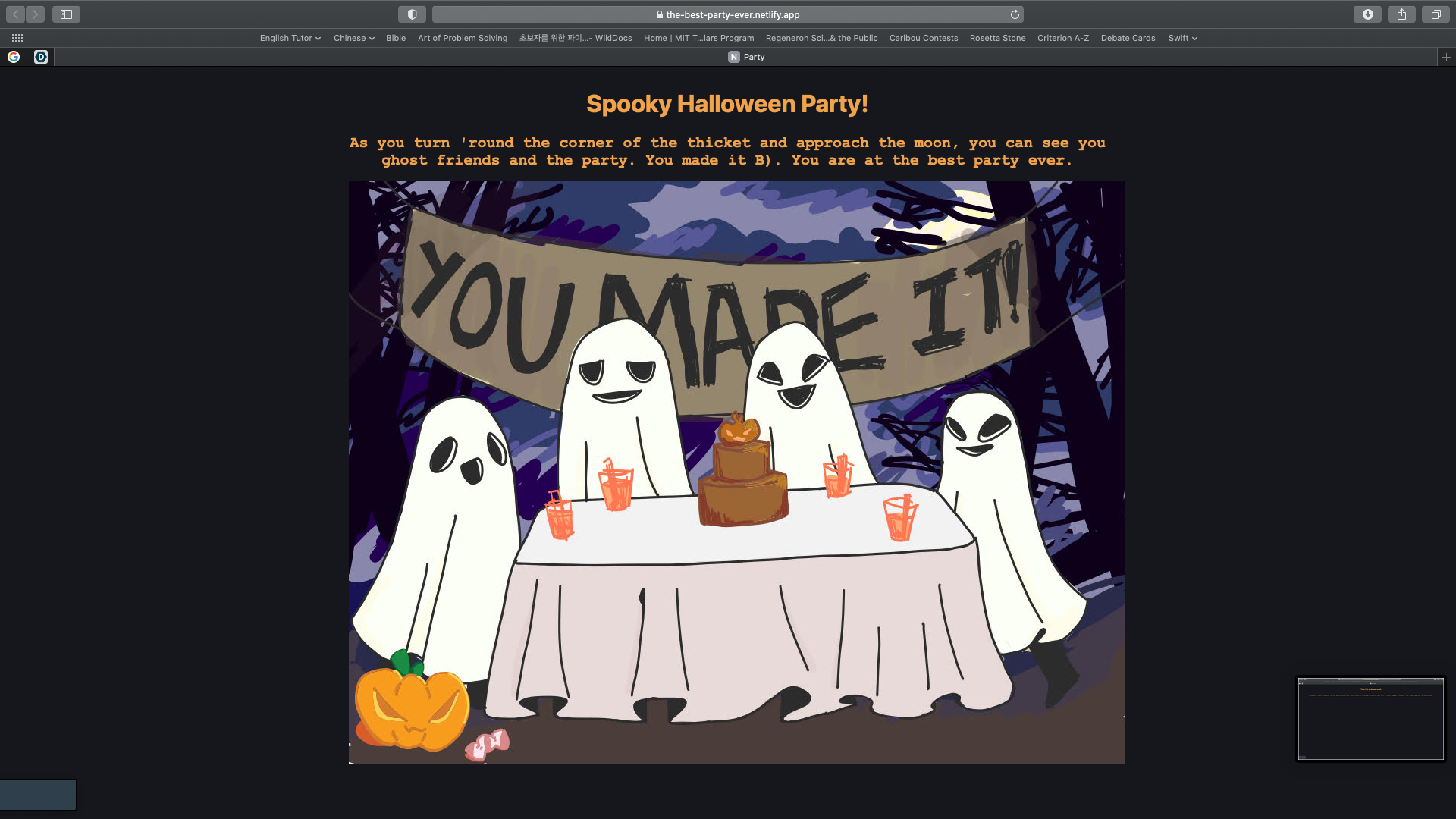Add a new tab with the plus button
The image size is (1456, 819).
[1446, 57]
